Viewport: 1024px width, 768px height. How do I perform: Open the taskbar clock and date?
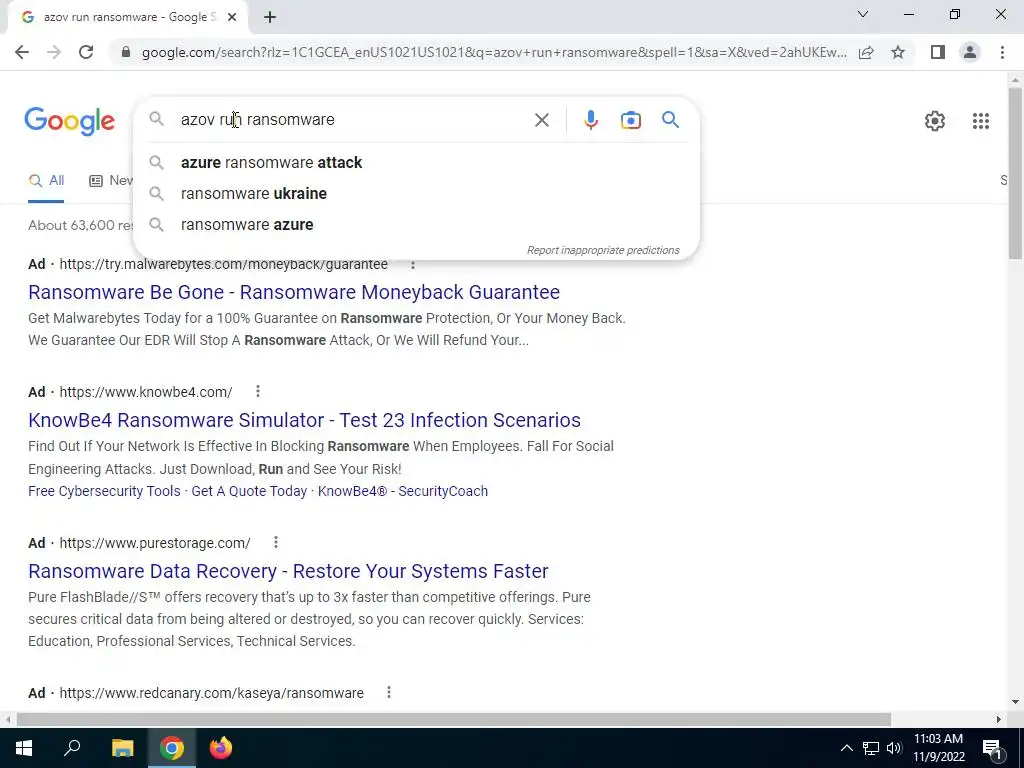pos(938,748)
